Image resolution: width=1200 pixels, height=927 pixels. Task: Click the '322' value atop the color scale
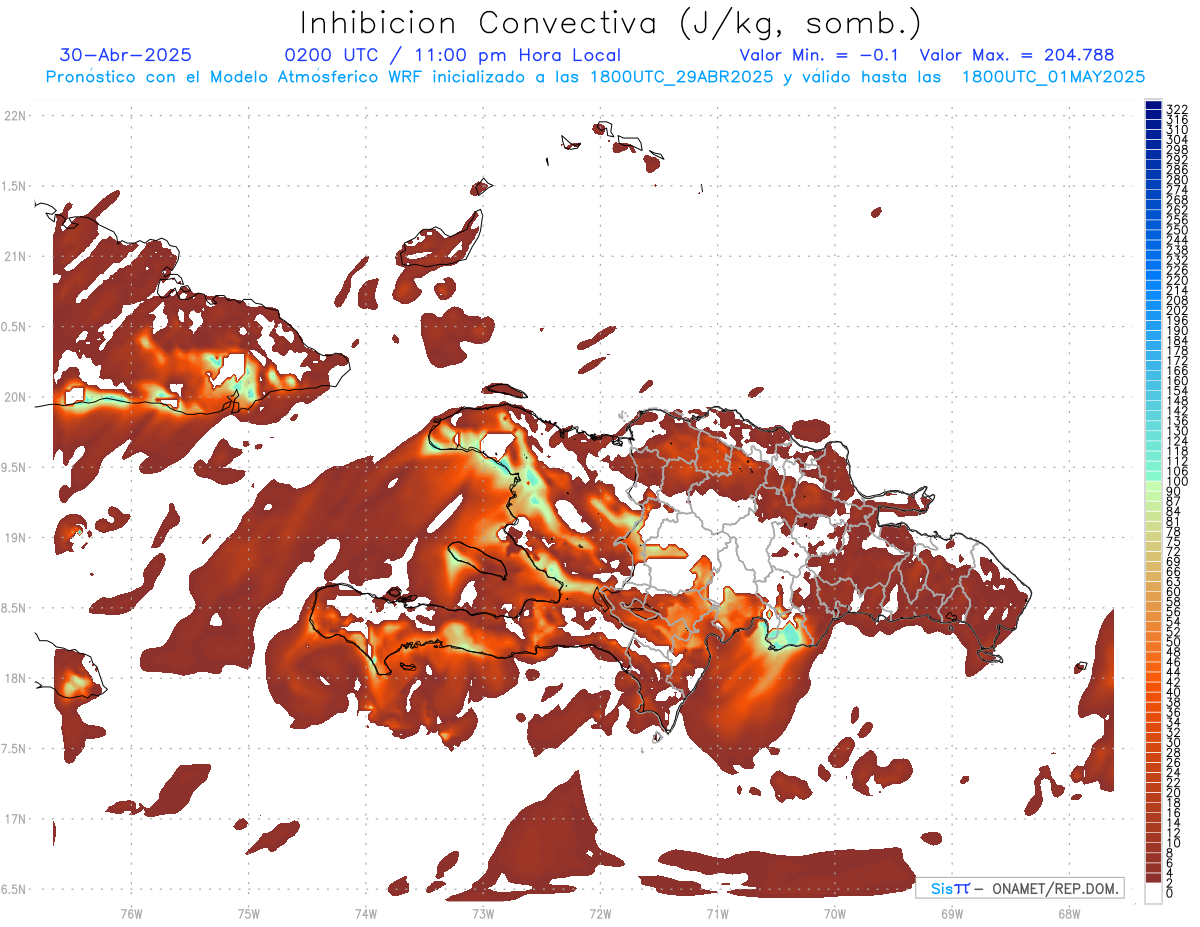[x=1176, y=108]
